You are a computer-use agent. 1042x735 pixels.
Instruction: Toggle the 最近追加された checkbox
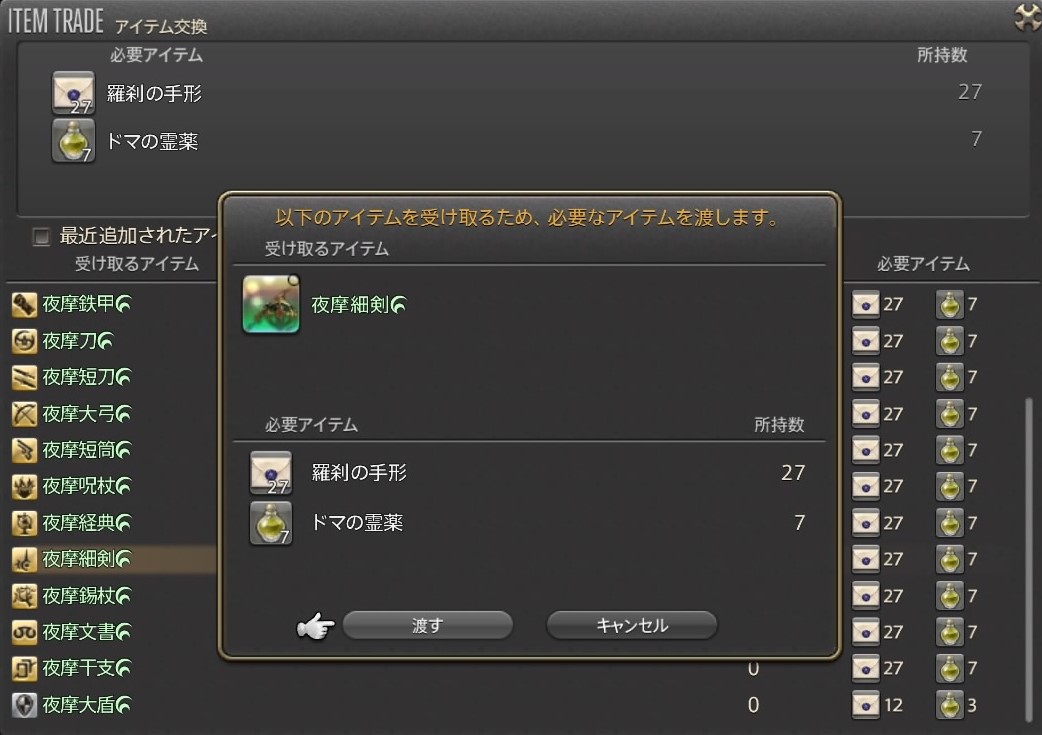[x=41, y=237]
